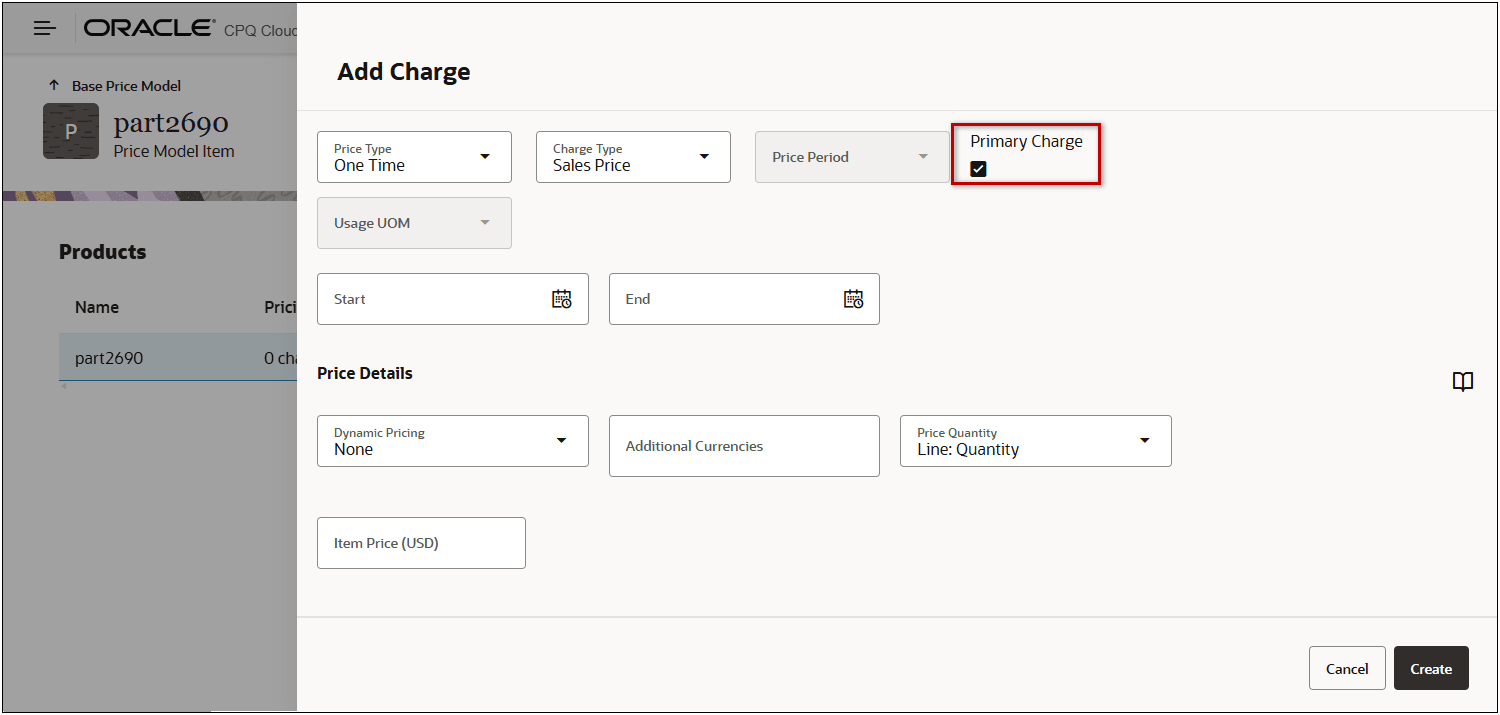Click the Oracle logo
Screen dimensions: 1500x715
pyautogui.click(x=149, y=29)
